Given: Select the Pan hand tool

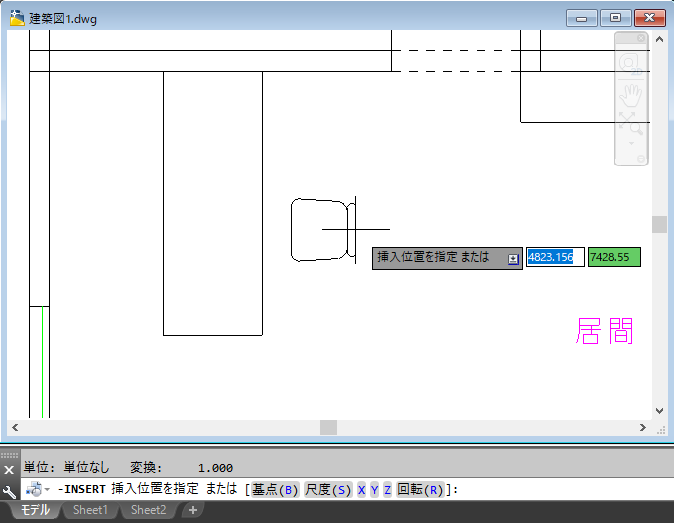Looking at the screenshot, I should (630, 95).
